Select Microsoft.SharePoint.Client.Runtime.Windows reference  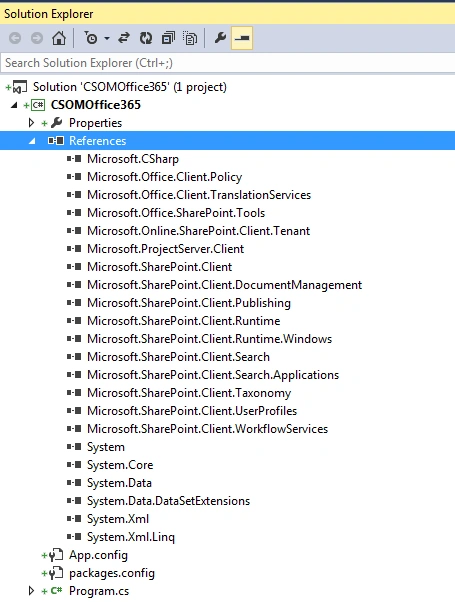pyautogui.click(x=209, y=339)
